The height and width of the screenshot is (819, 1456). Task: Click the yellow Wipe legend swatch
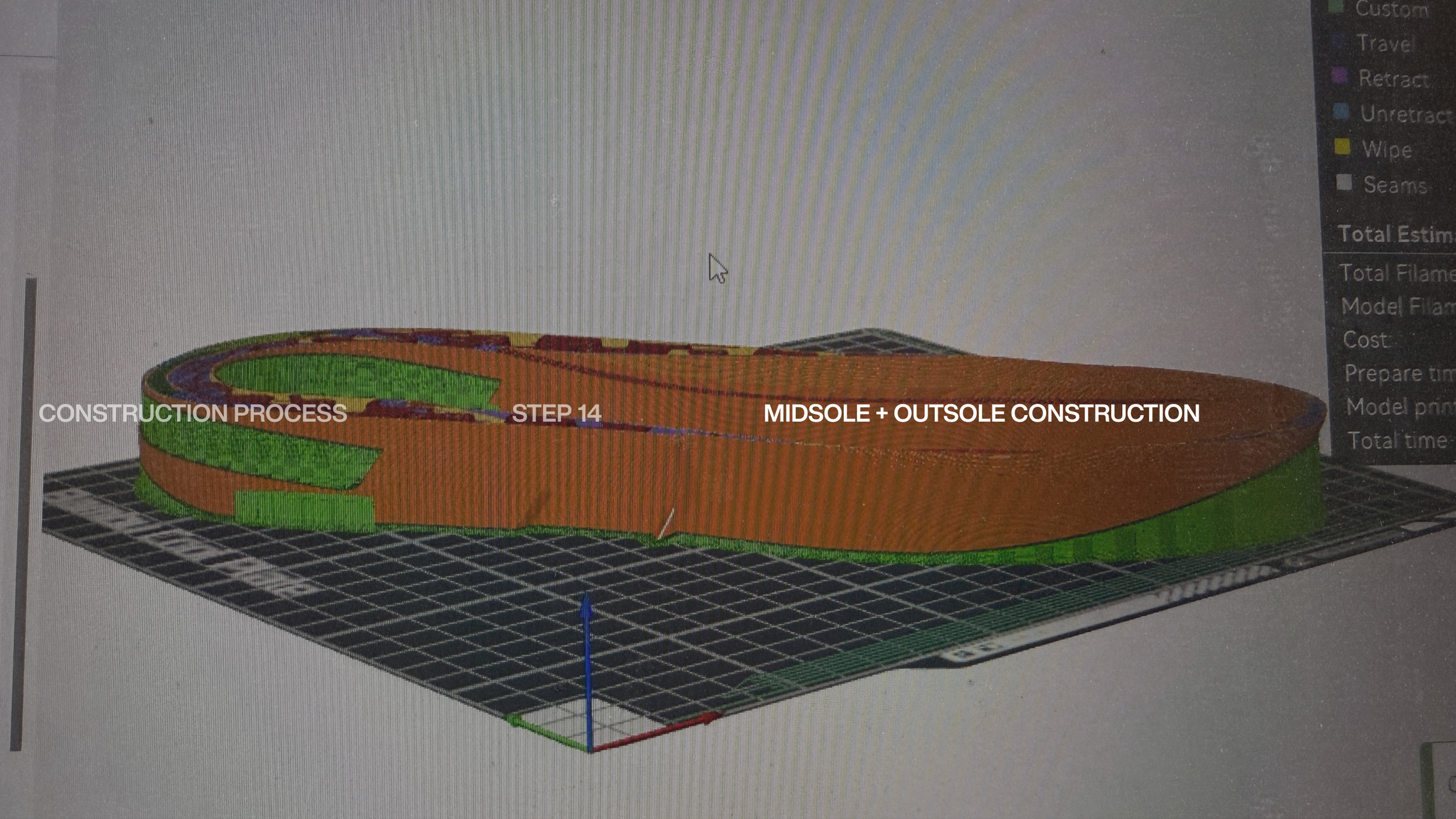coord(1342,147)
